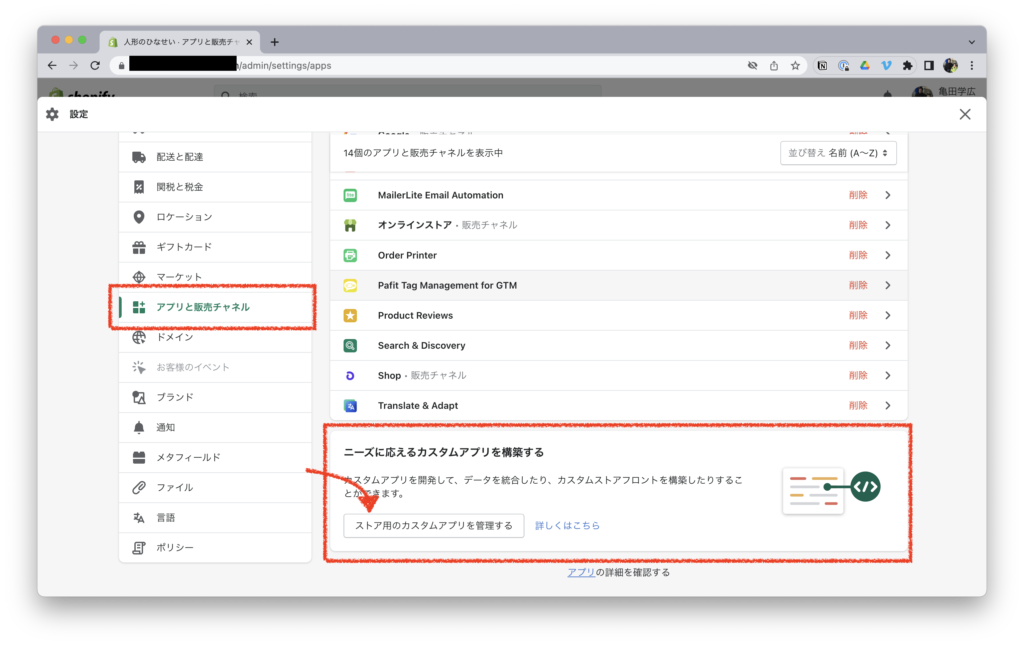This screenshot has height=646, width=1024.
Task: Open ポリシー settings
Action: click(216, 547)
